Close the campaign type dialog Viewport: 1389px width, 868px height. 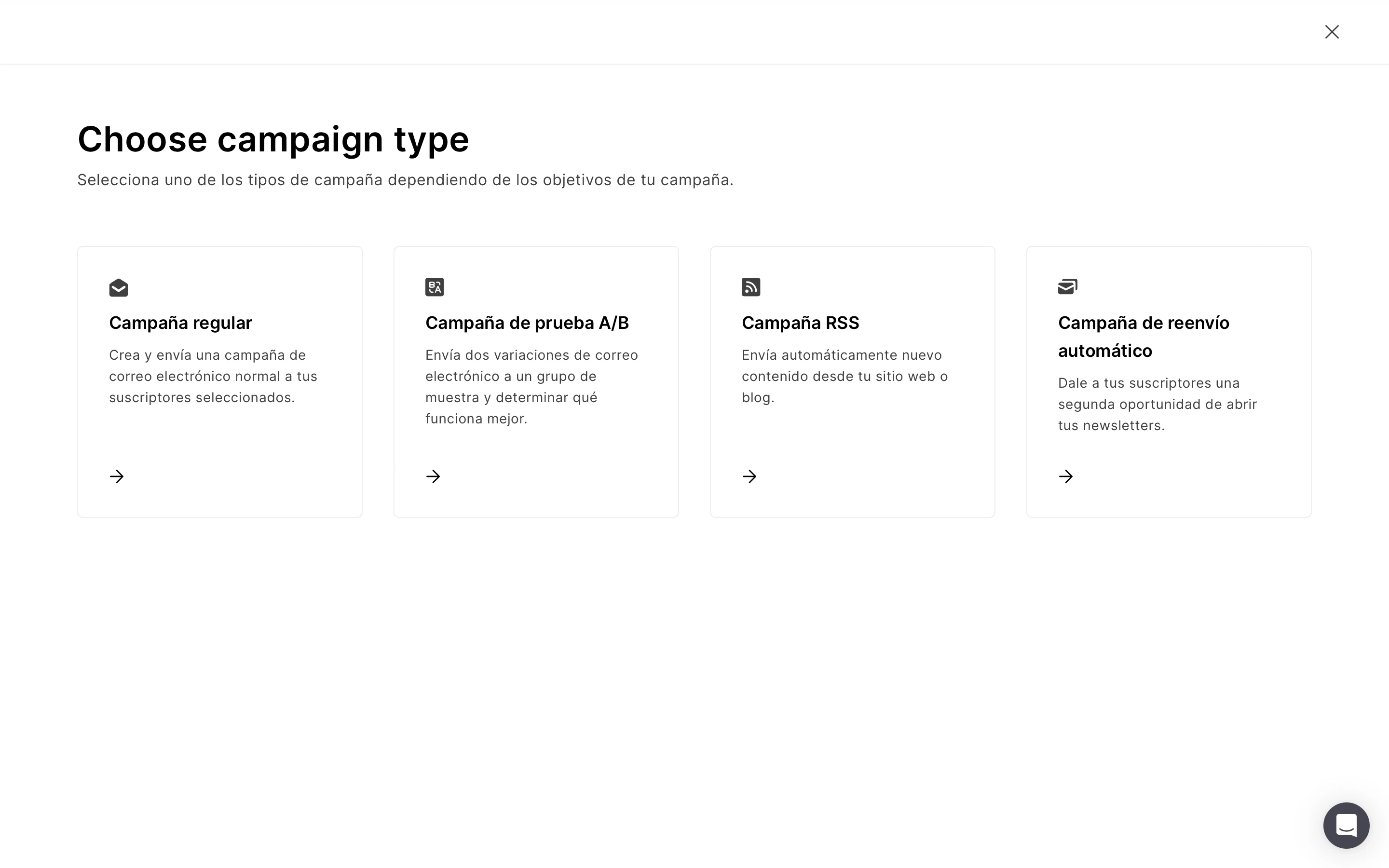pyautogui.click(x=1332, y=31)
